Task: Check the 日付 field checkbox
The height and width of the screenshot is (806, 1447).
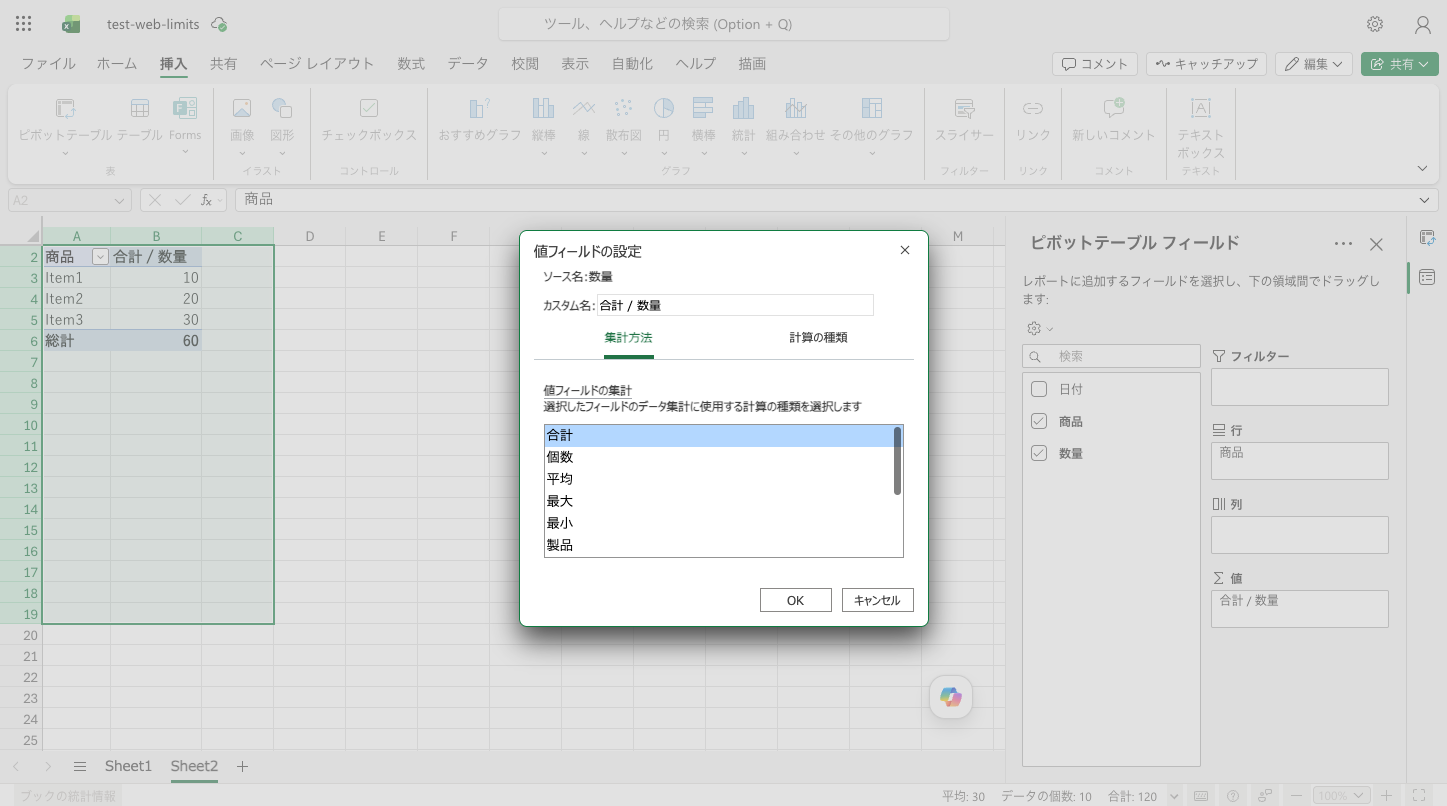Action: tap(1039, 389)
